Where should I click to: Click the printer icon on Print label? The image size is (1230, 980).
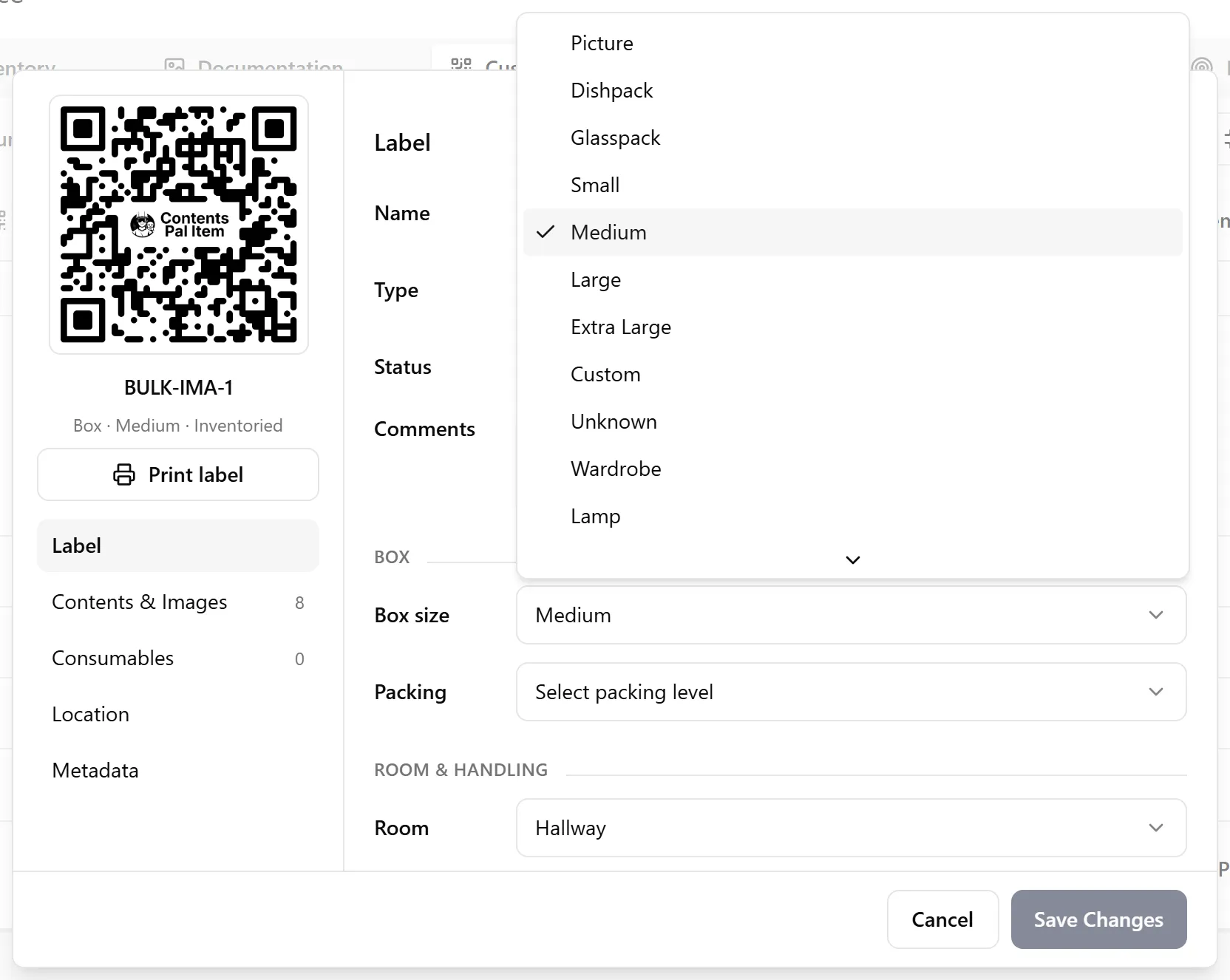tap(124, 474)
